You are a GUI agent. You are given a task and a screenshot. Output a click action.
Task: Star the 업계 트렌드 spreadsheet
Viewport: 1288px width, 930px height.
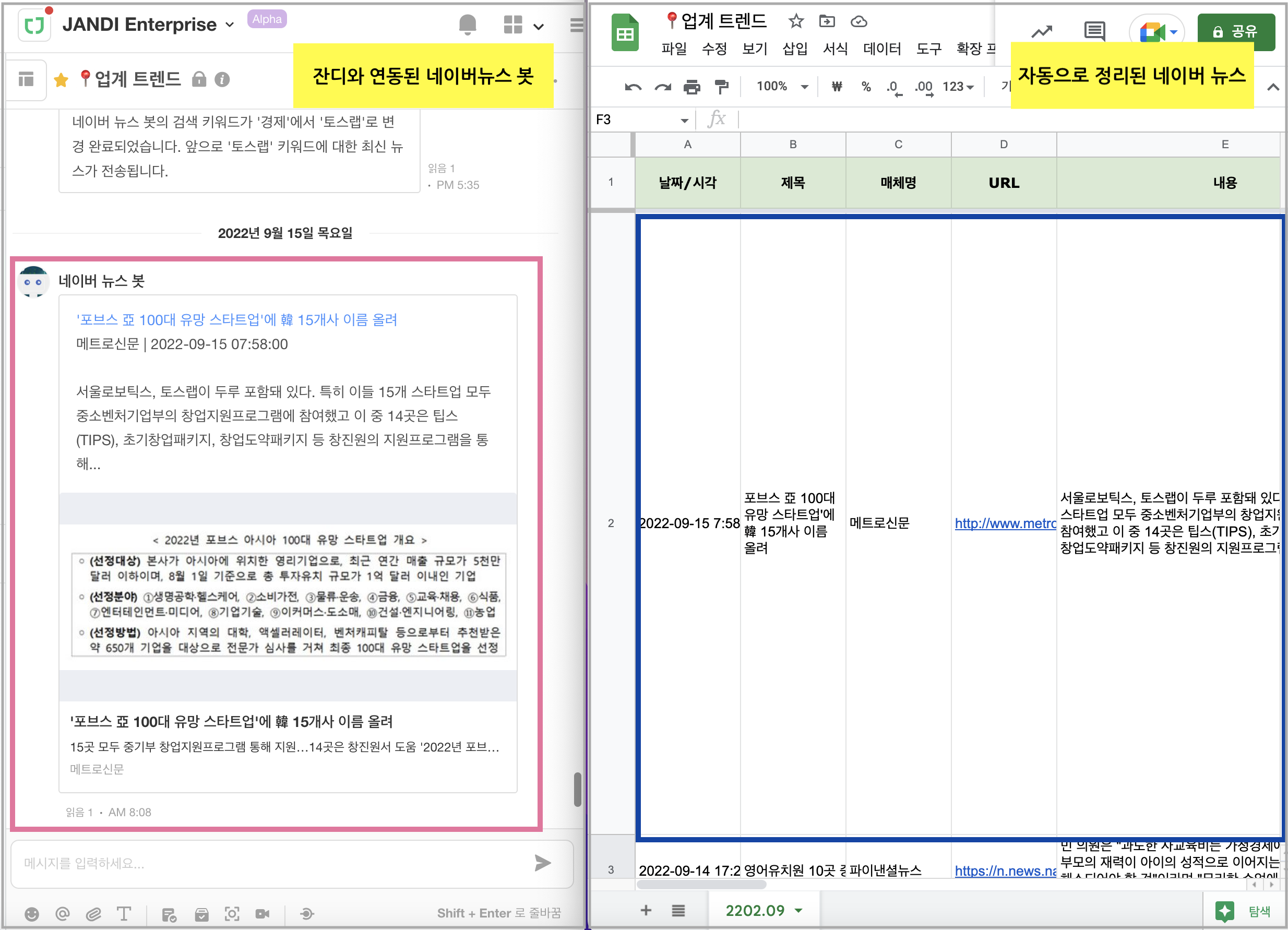[x=796, y=21]
